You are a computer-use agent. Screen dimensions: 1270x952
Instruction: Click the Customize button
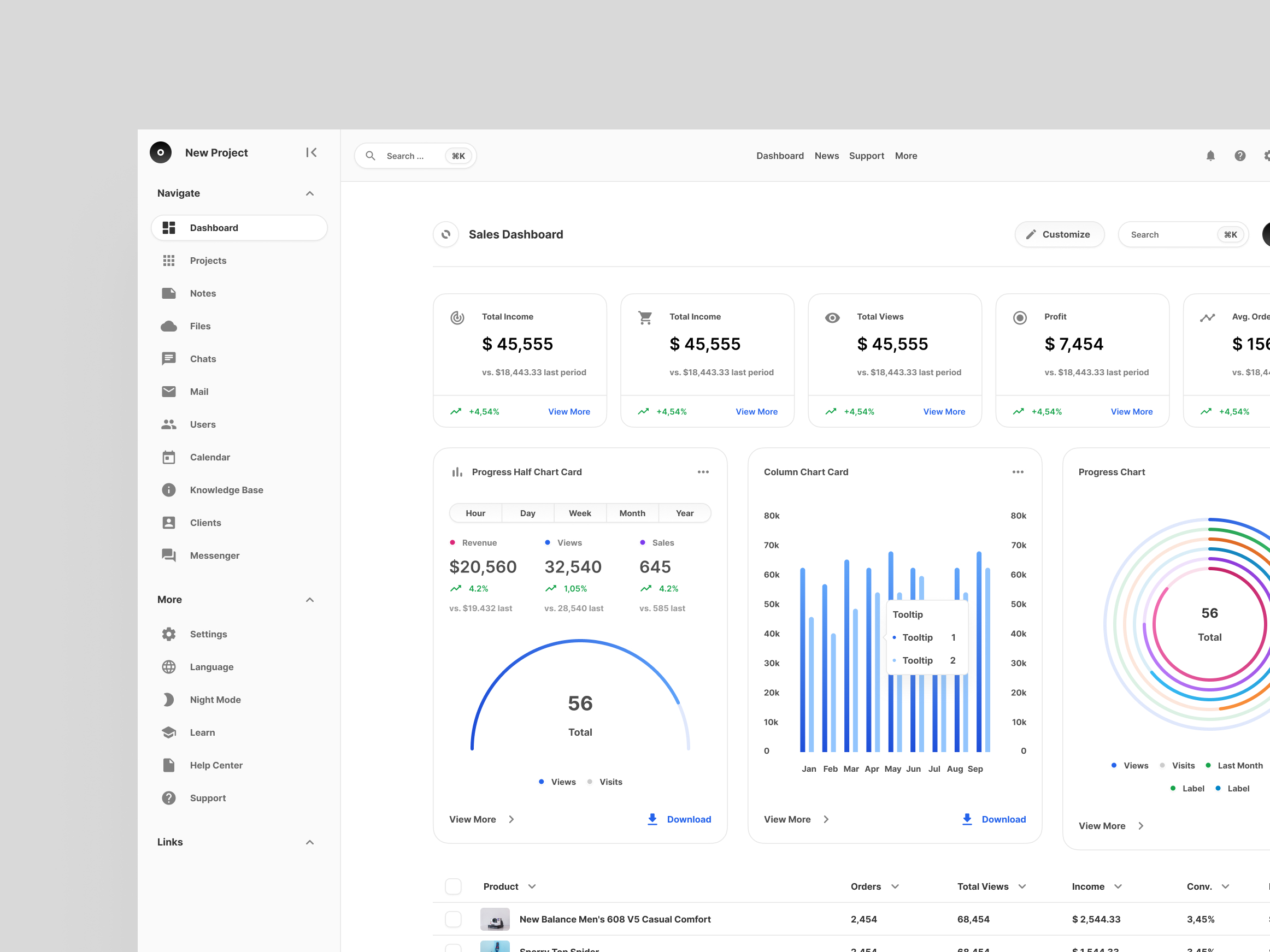coord(1059,234)
